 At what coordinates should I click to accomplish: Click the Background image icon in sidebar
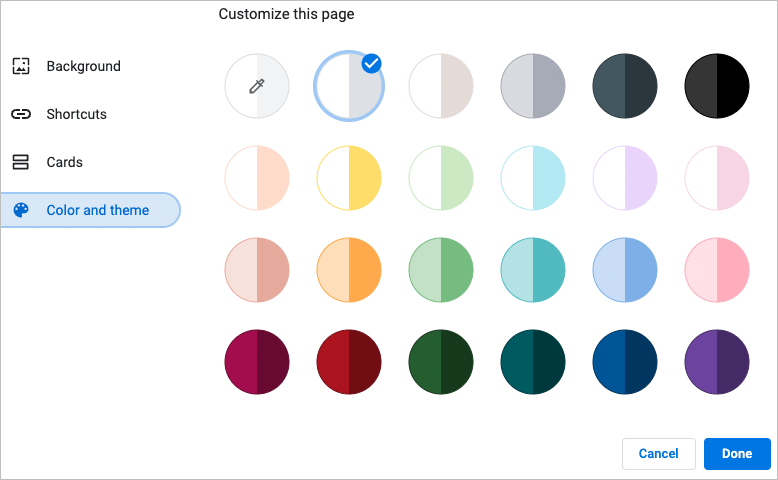(21, 67)
